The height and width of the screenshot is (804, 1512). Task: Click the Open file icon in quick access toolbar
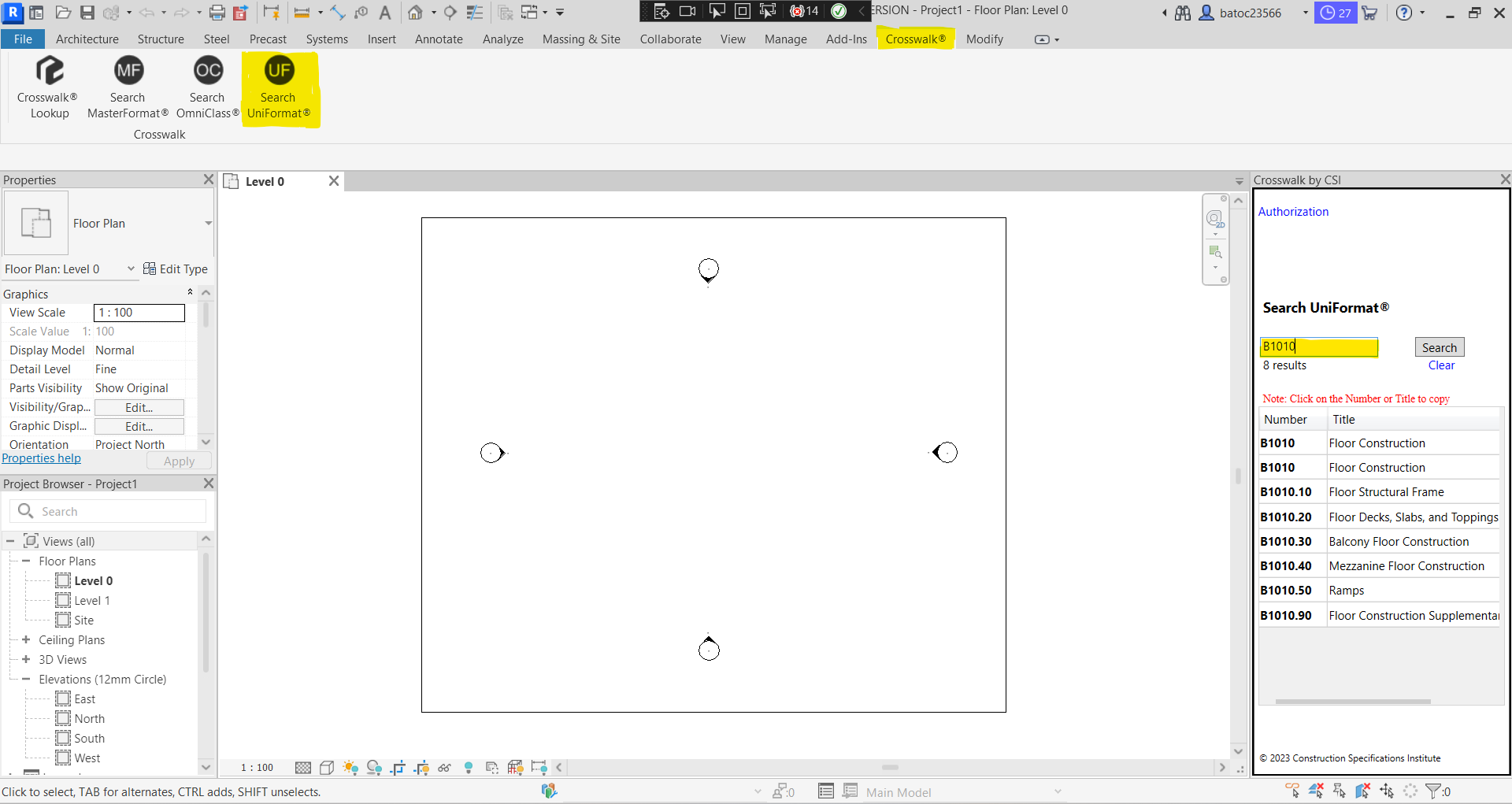point(64,13)
